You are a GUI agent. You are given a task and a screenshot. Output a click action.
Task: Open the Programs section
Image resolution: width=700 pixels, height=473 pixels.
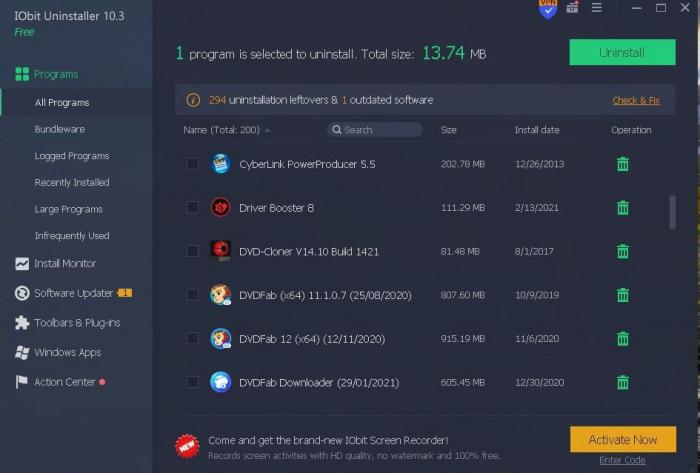coord(47,74)
